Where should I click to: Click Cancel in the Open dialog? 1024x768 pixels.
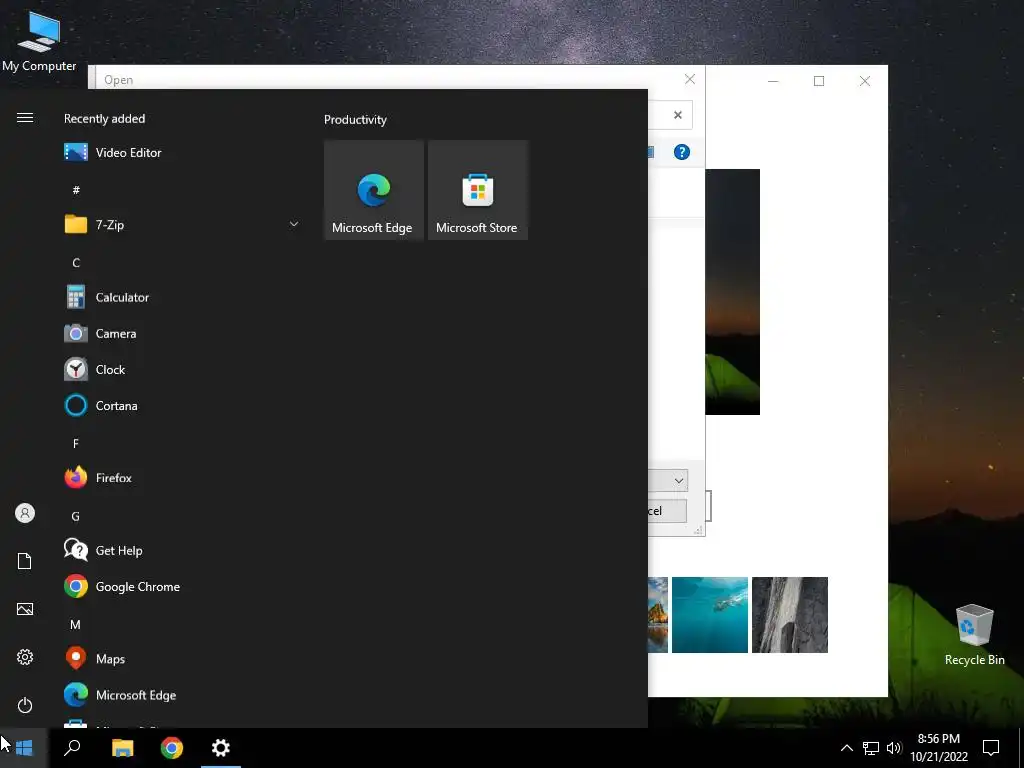[x=667, y=511]
